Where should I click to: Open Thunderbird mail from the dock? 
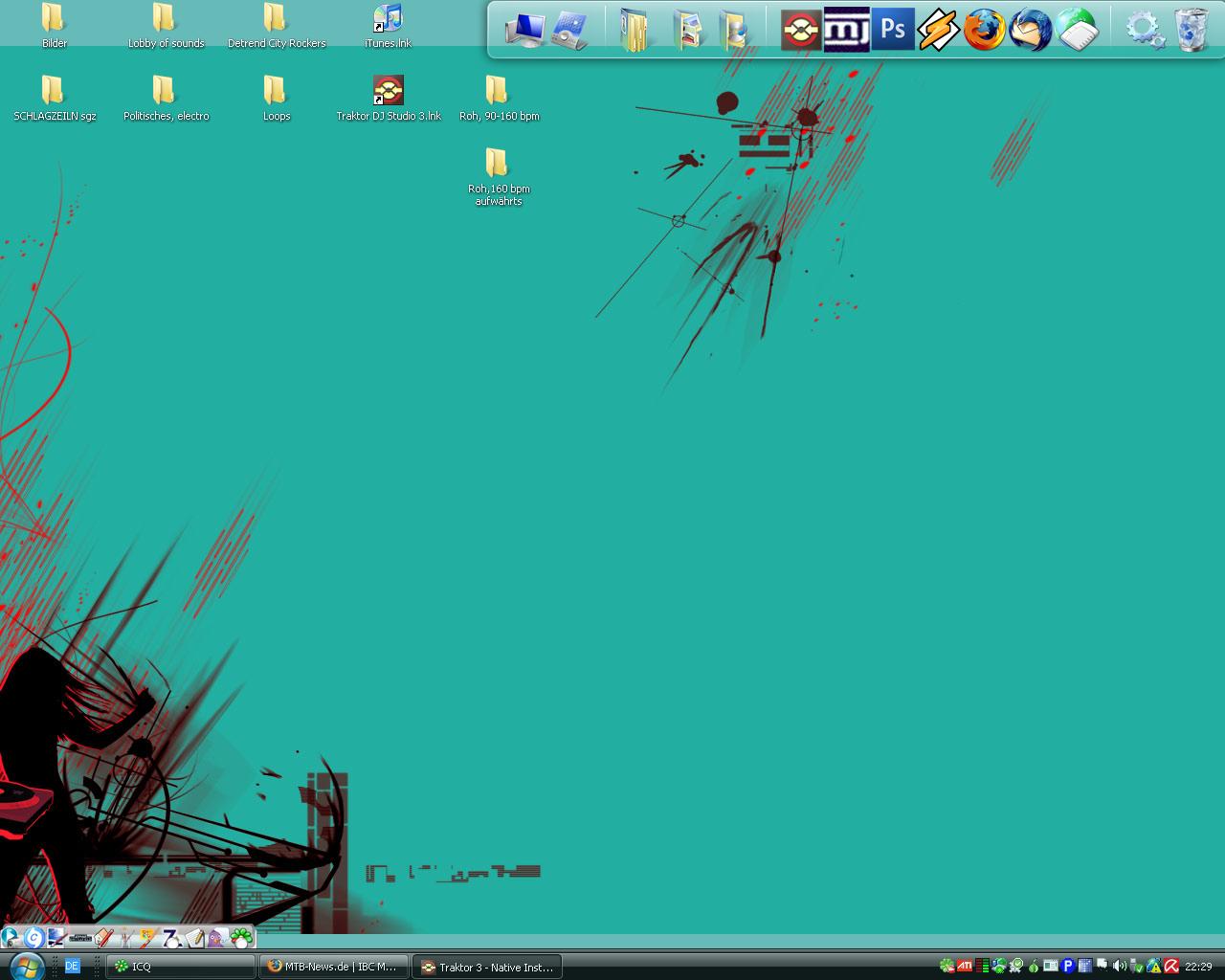coord(1031,30)
